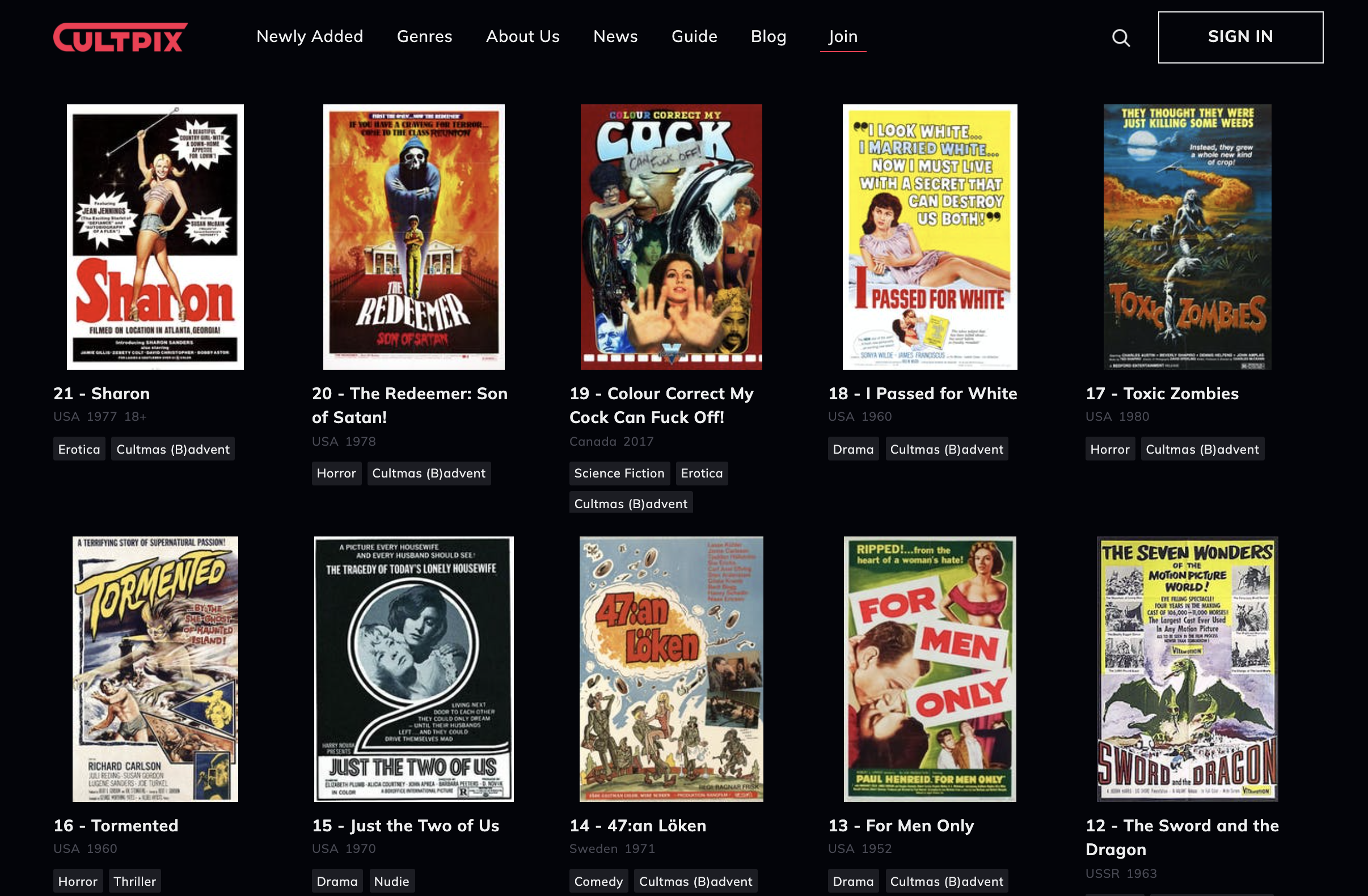Open The Sword and the Dragon poster
The height and width of the screenshot is (896, 1368).
(x=1187, y=669)
